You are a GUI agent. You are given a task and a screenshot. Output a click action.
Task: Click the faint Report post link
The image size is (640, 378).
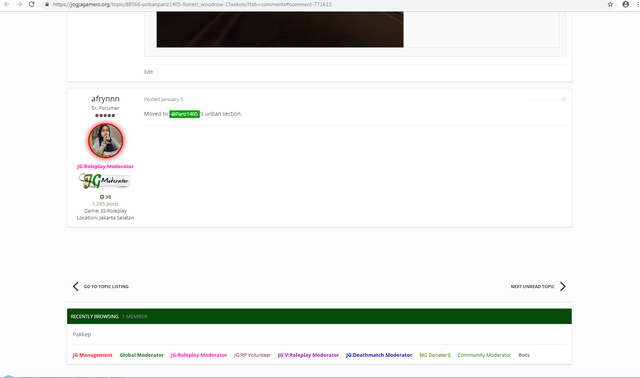click(x=542, y=100)
